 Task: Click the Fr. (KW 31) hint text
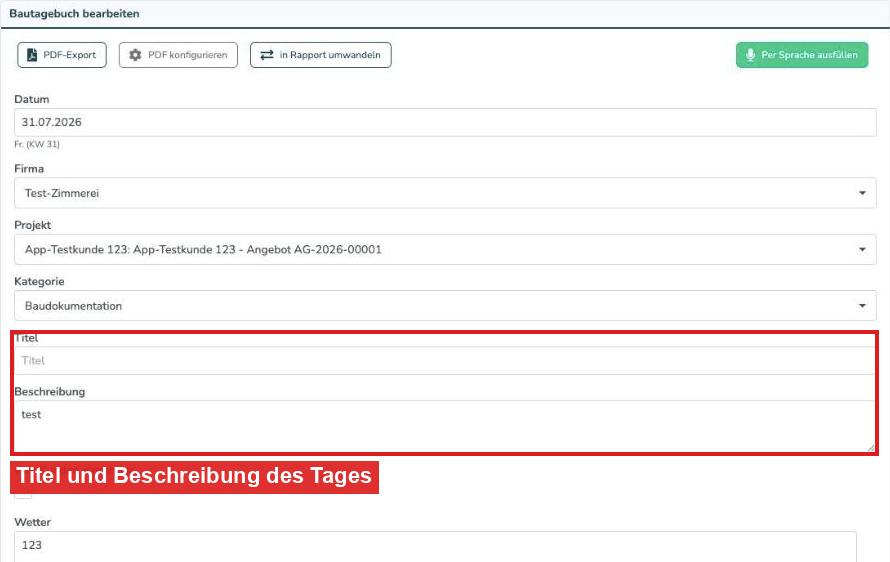pos(37,144)
